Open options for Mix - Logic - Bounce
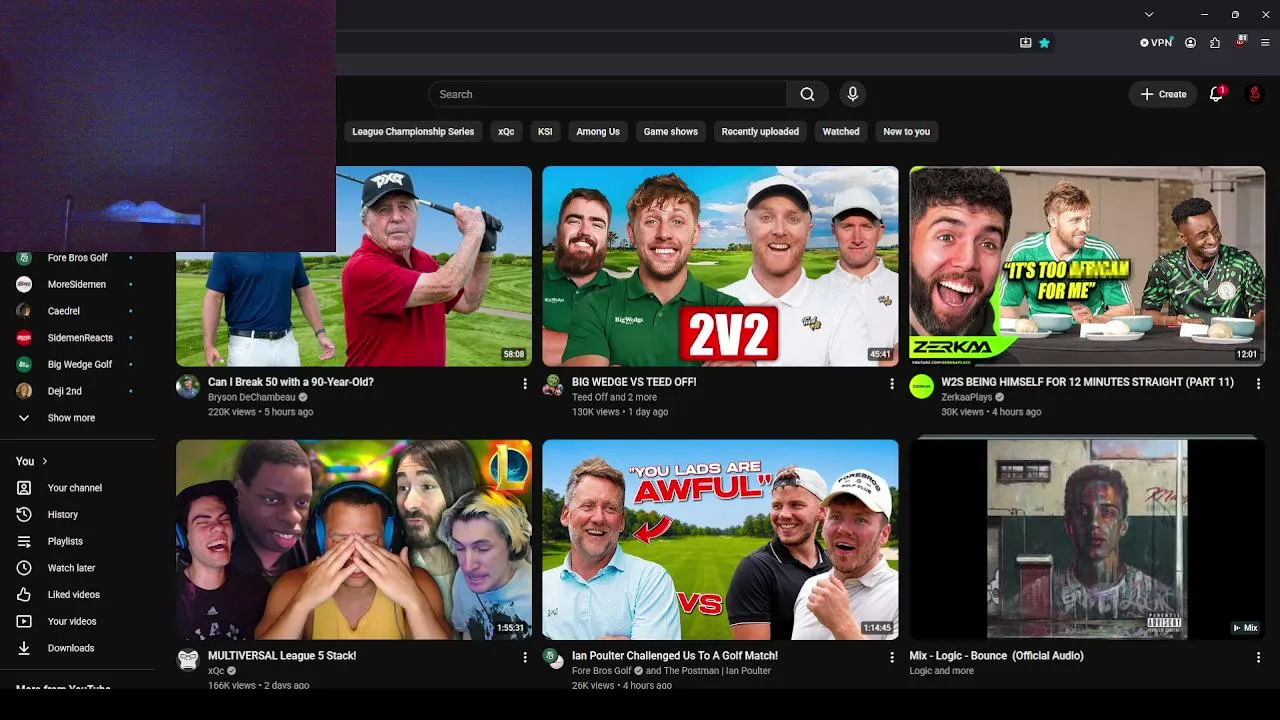1280x720 pixels. pos(1258,657)
